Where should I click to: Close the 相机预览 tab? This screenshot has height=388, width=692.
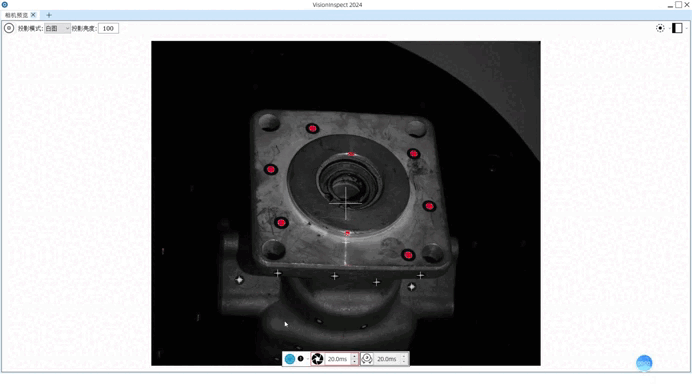coord(33,15)
